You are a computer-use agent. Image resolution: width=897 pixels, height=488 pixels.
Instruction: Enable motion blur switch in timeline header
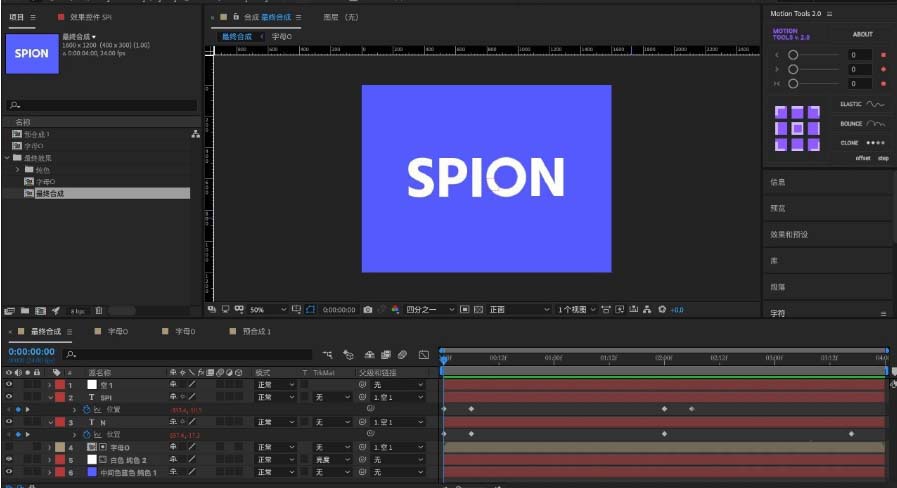(401, 354)
